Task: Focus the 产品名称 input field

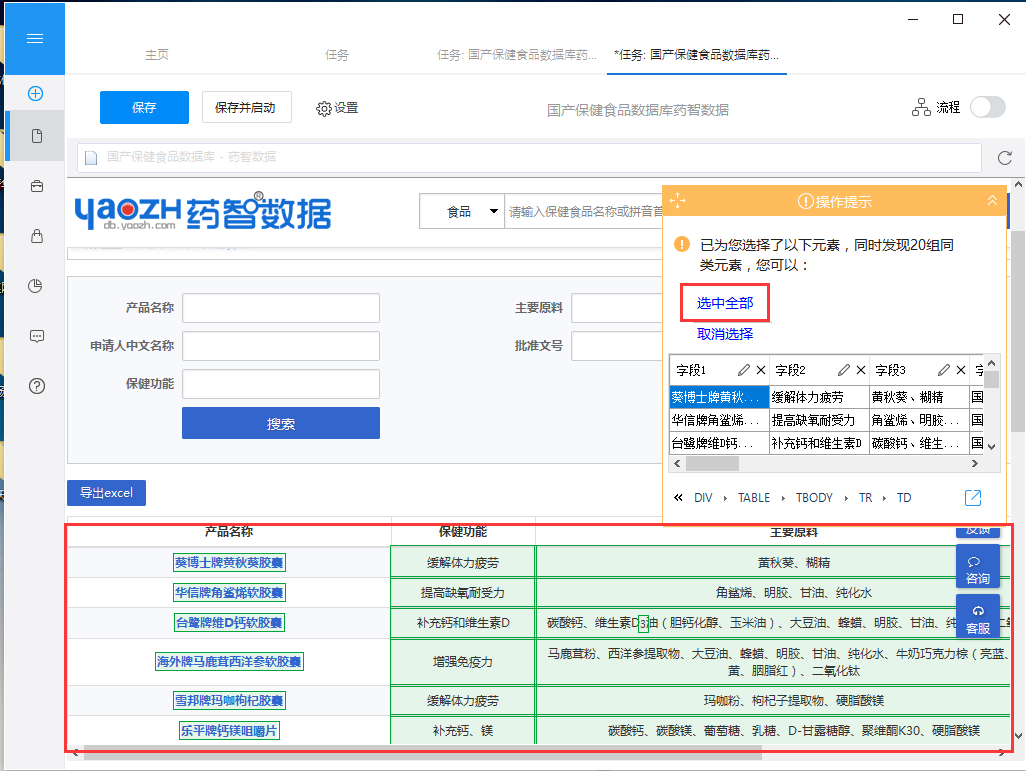Action: point(281,308)
